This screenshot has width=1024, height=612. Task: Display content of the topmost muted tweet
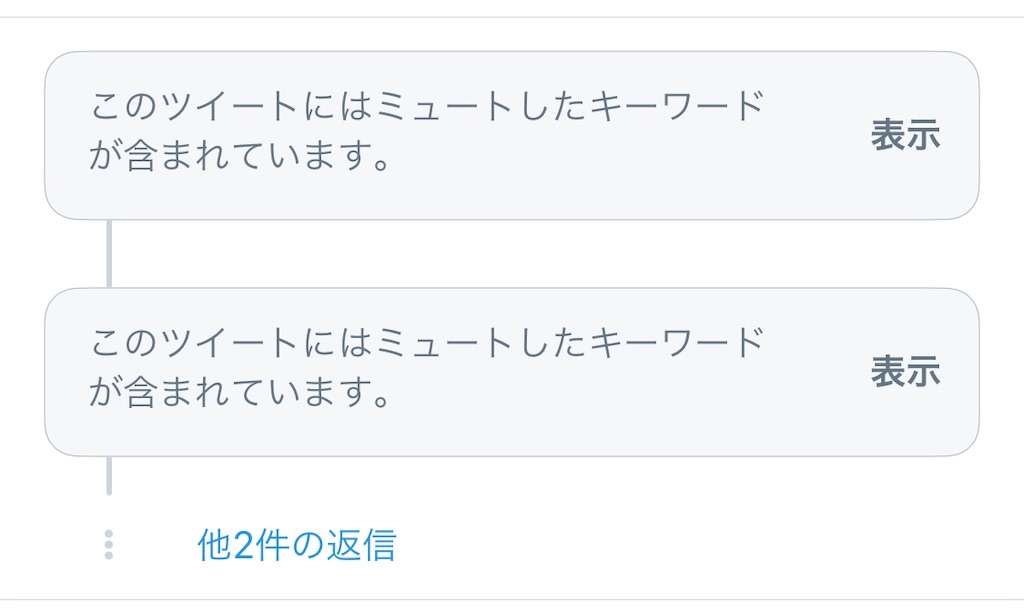click(x=905, y=135)
